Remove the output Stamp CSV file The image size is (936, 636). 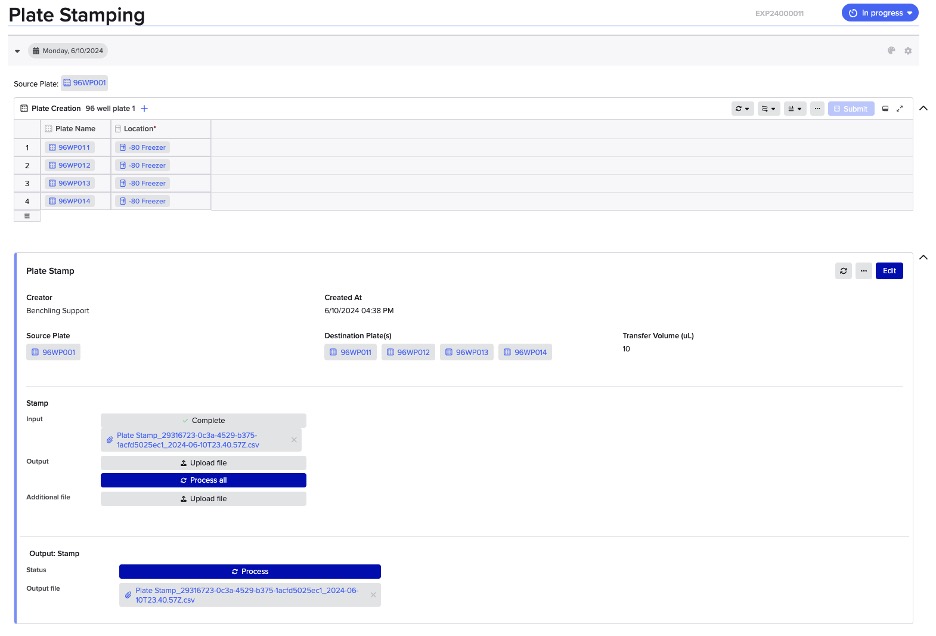click(x=373, y=594)
